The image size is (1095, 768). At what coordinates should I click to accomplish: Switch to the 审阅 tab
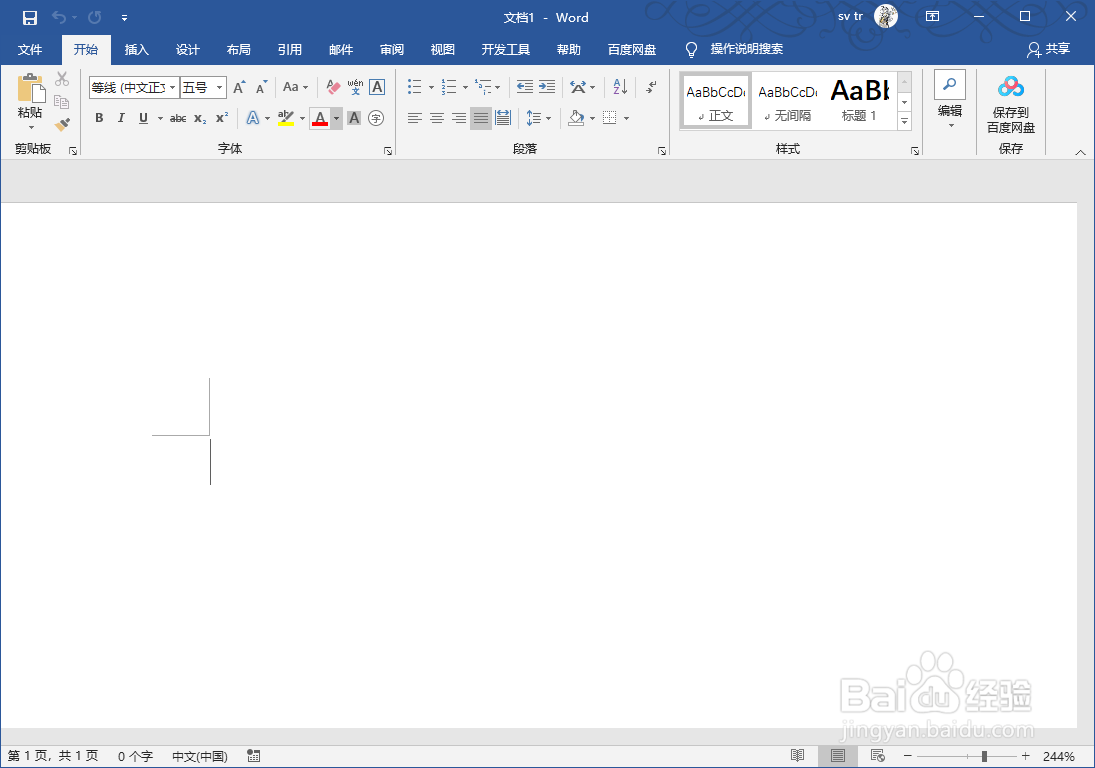(x=392, y=50)
